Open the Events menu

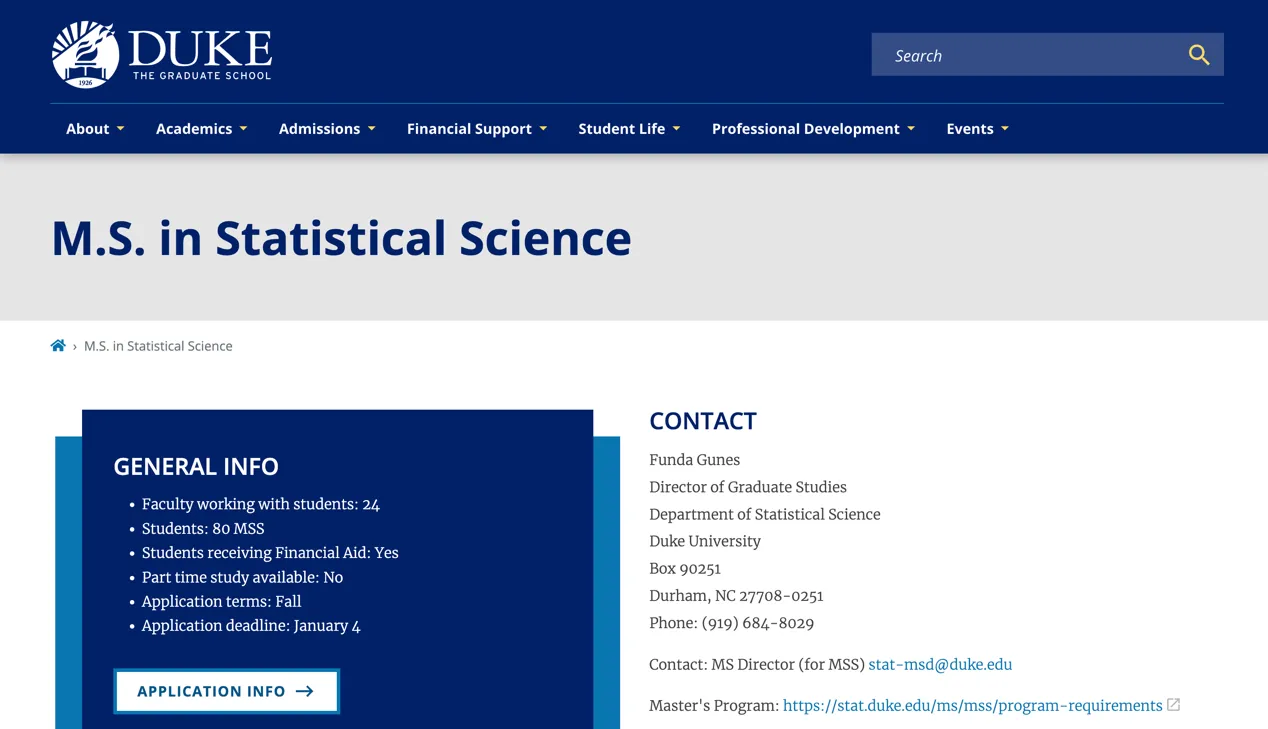point(977,129)
